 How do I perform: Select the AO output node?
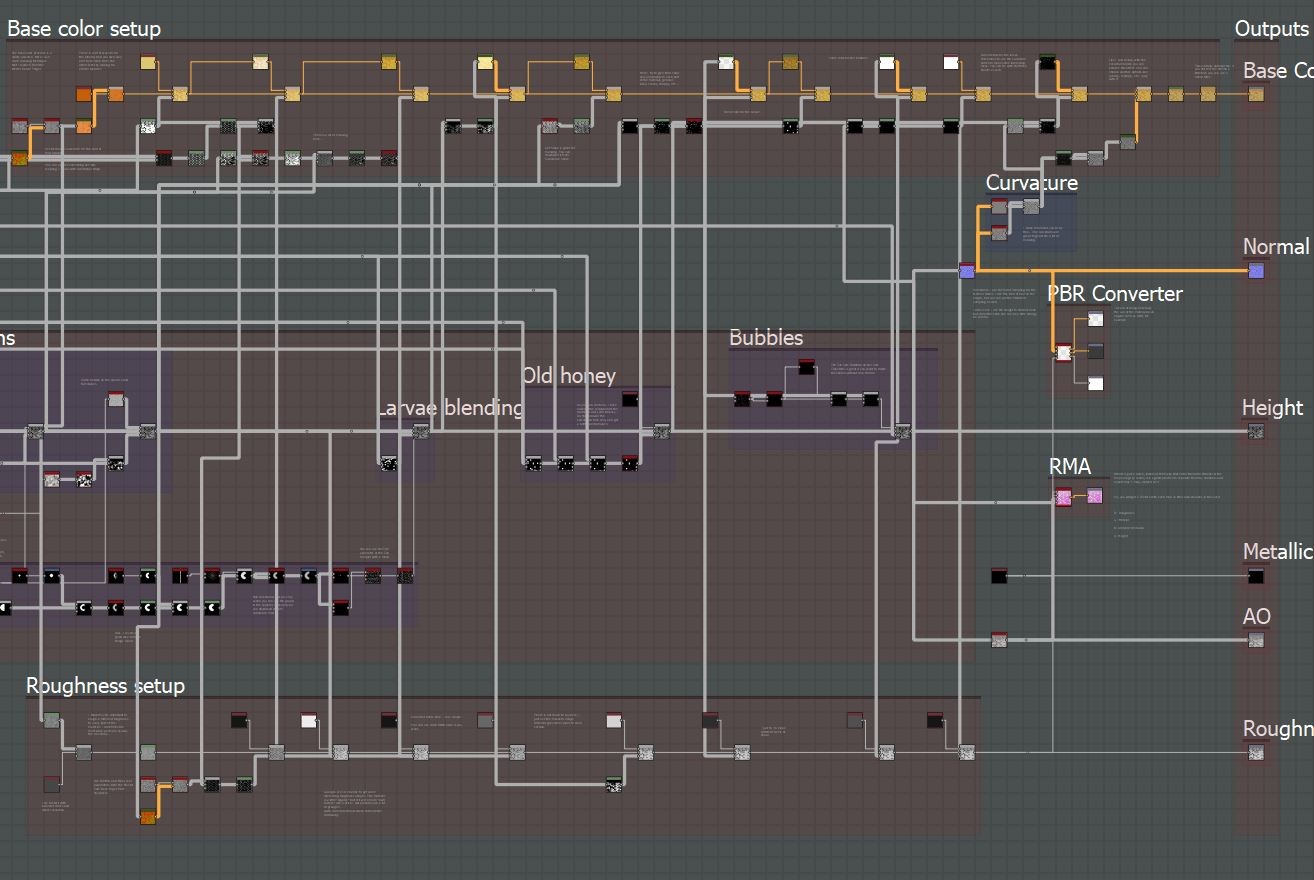click(1256, 640)
